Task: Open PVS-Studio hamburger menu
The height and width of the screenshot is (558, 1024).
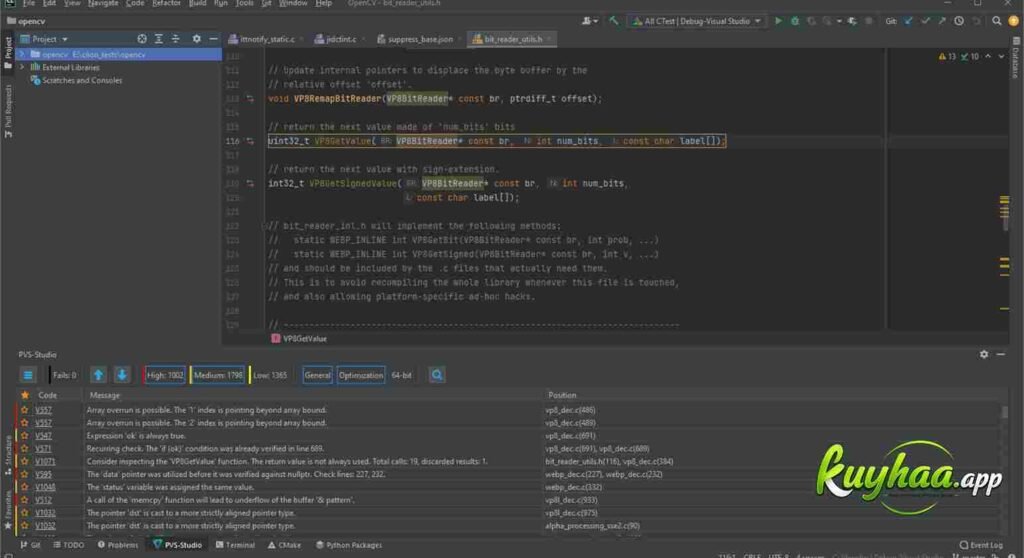Action: [27, 375]
